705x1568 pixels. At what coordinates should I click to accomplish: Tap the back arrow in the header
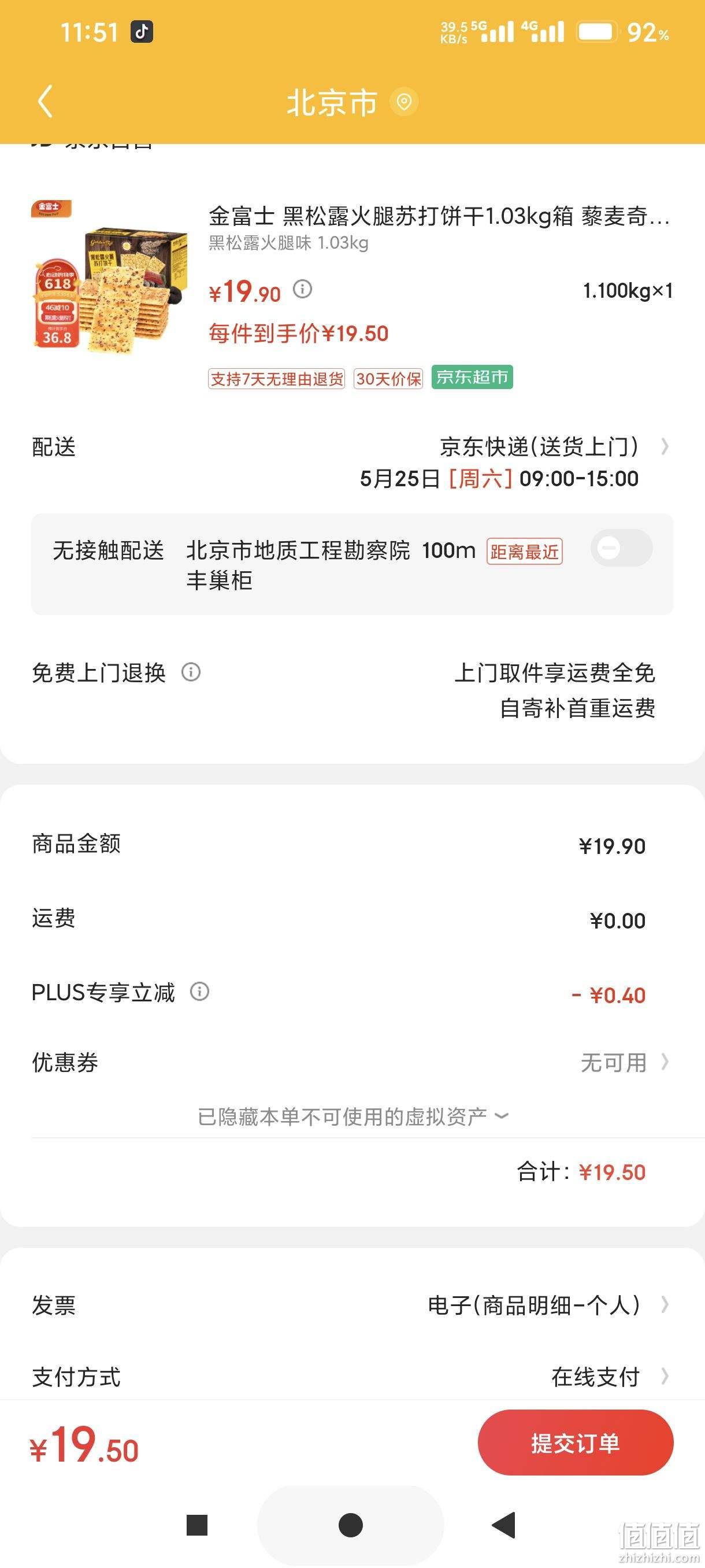click(x=46, y=101)
